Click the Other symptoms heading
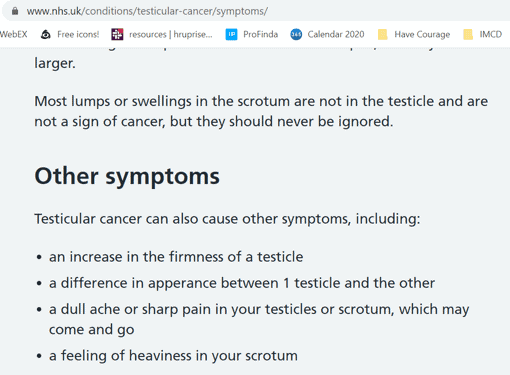 [x=127, y=176]
